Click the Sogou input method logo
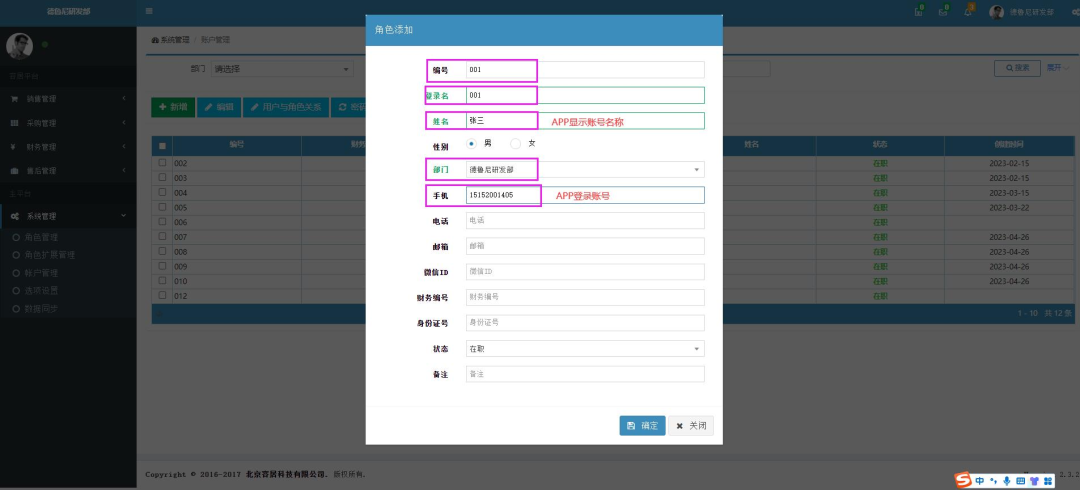 [963, 480]
